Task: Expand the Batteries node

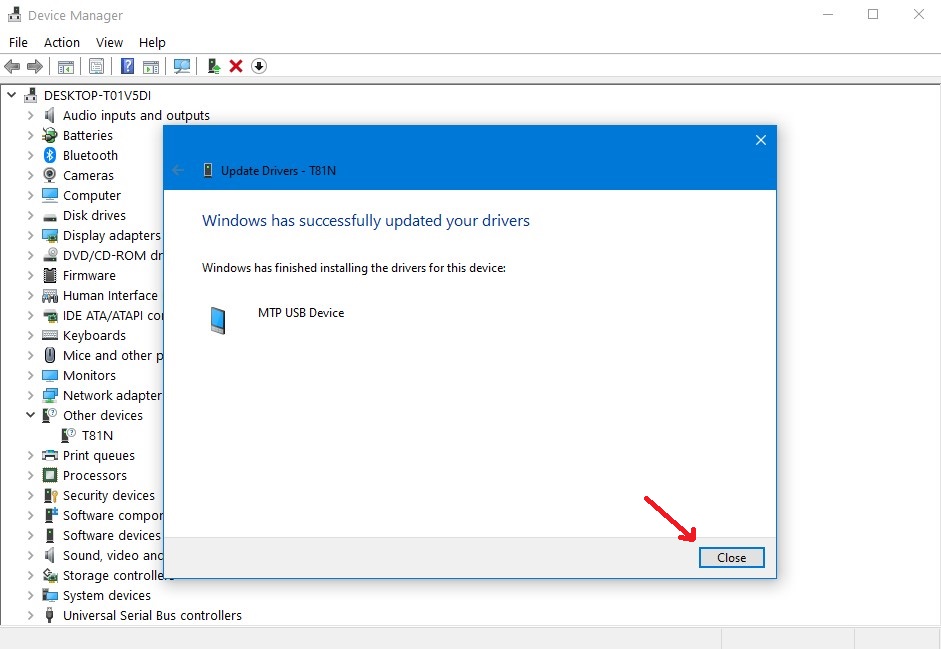Action: tap(31, 135)
